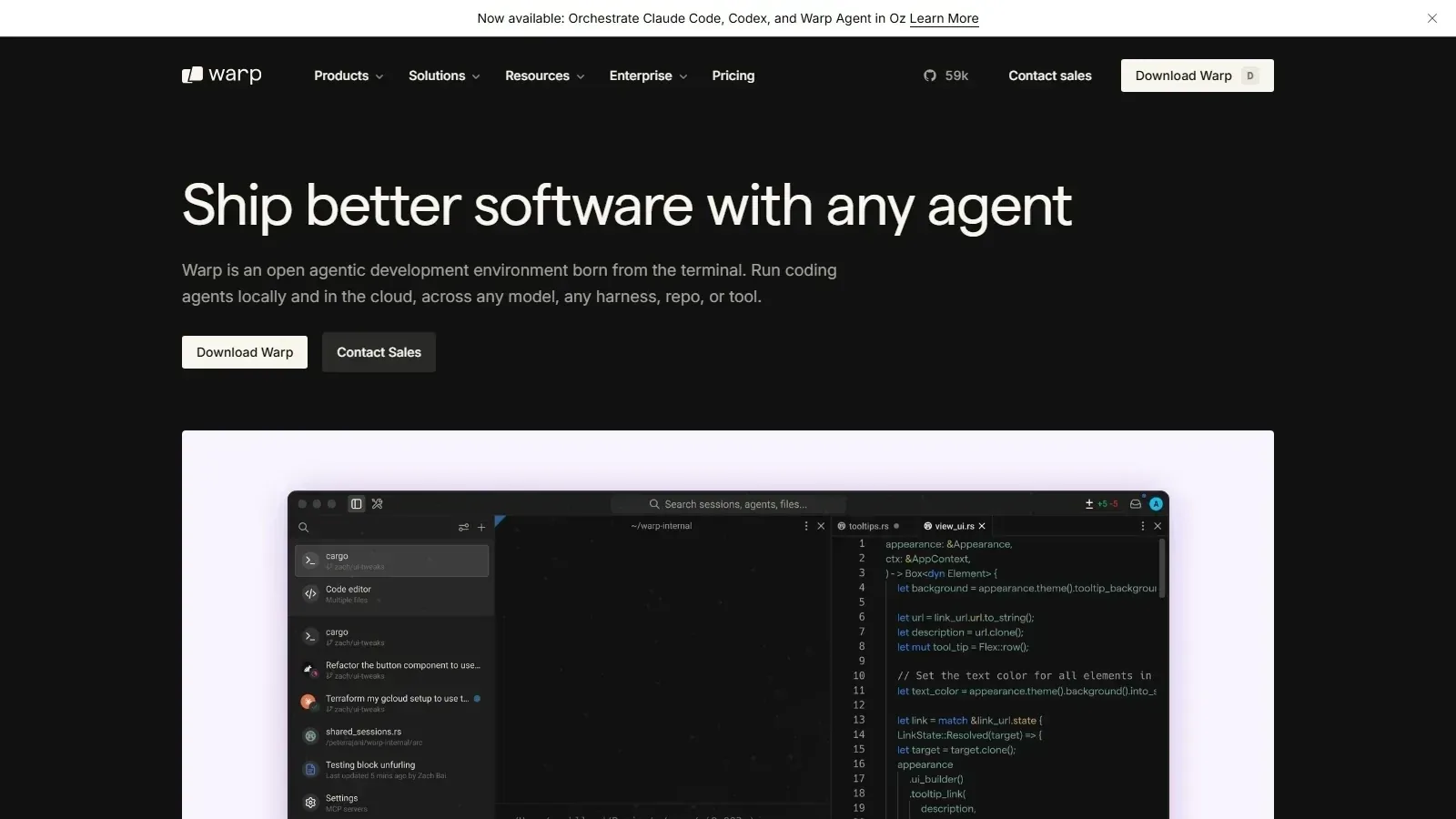Click the Rust file icon beside shared_sessions.rs
Viewport: 1456px width, 819px height.
point(310,735)
